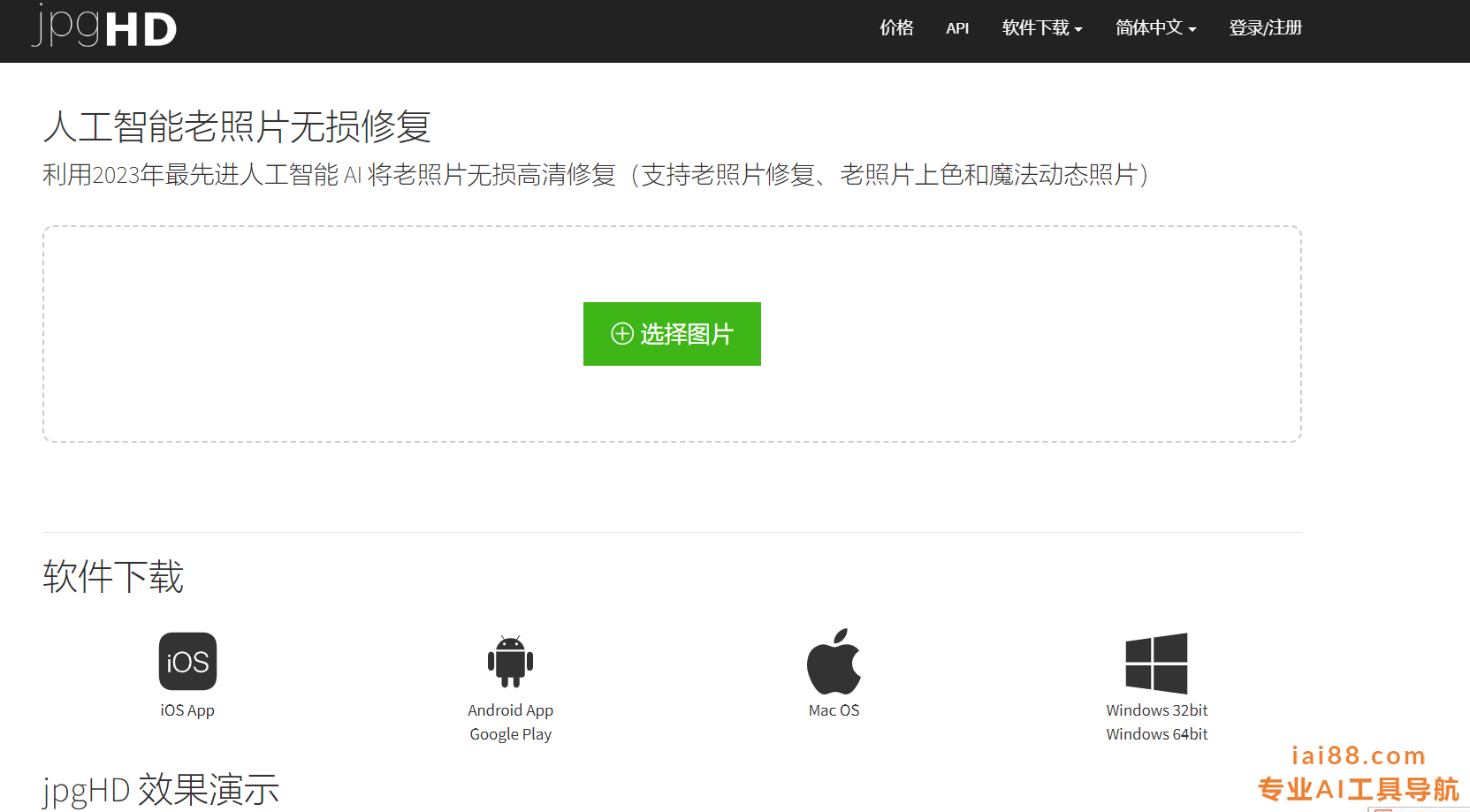This screenshot has height=812, width=1470.
Task: Click the 选择图片 upload button
Action: tap(672, 334)
